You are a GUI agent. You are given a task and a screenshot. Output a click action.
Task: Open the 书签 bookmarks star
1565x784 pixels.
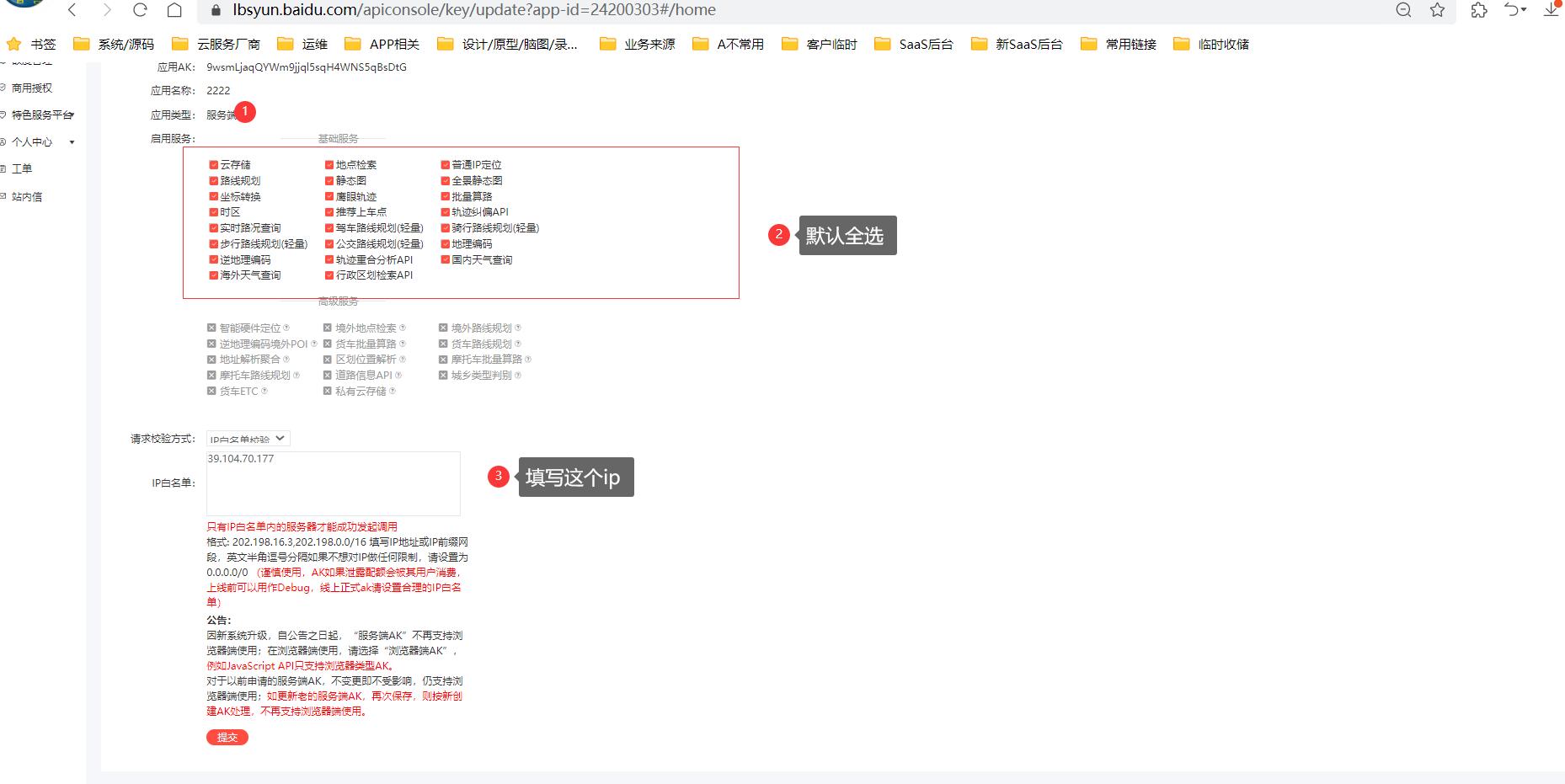[31, 44]
